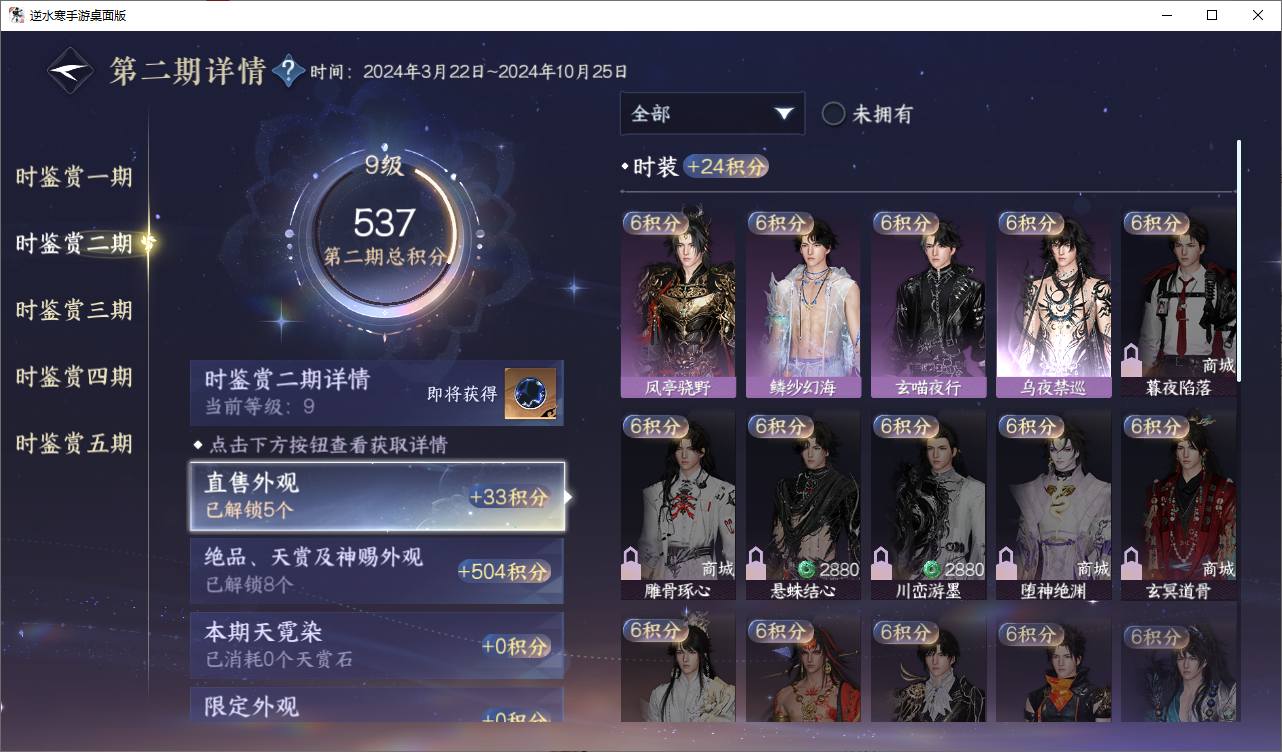
Task: Open the 全部 filter dropdown
Action: click(x=712, y=114)
